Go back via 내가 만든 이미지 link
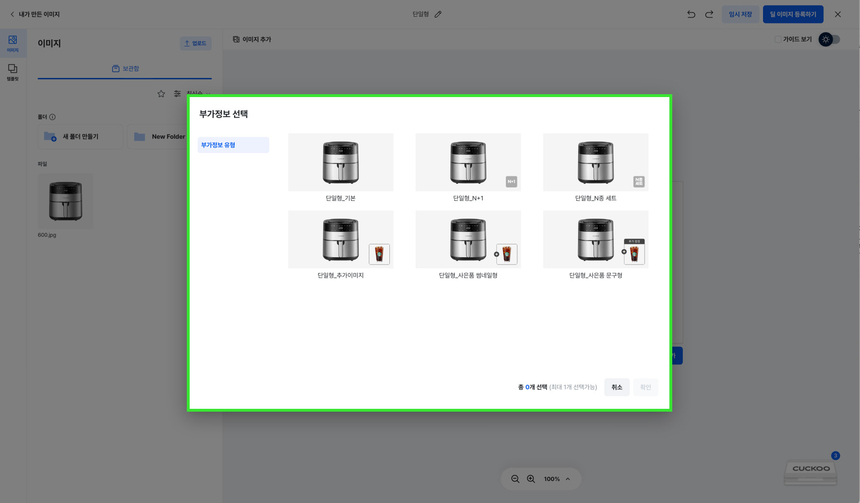The height and width of the screenshot is (503, 860). [x=34, y=14]
